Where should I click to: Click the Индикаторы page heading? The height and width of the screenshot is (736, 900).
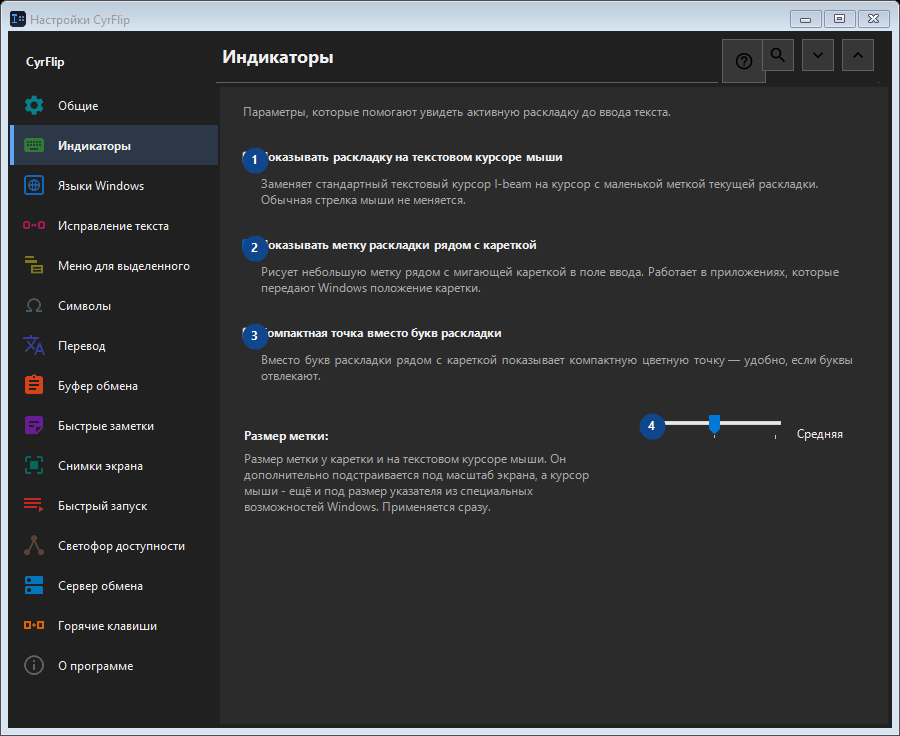point(278,57)
